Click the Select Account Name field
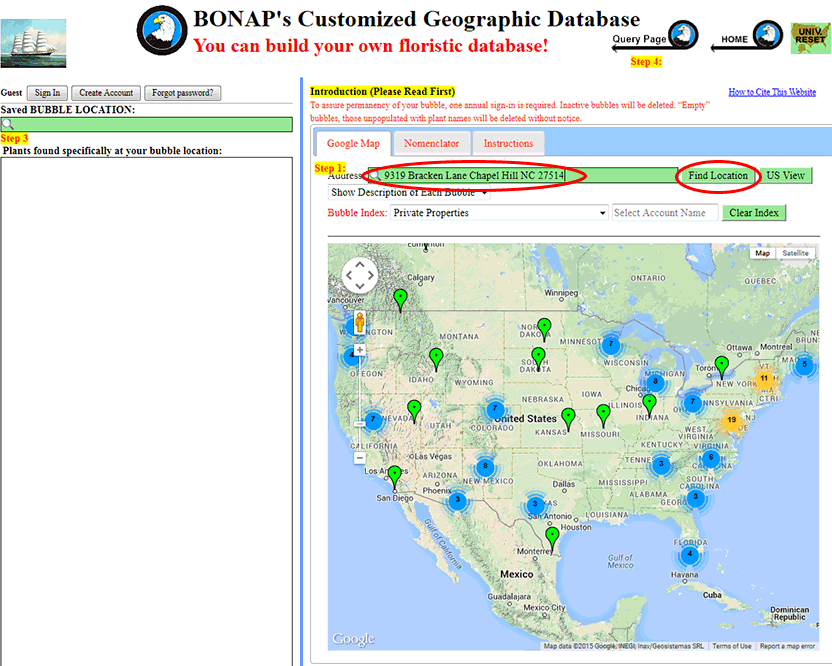 point(665,213)
